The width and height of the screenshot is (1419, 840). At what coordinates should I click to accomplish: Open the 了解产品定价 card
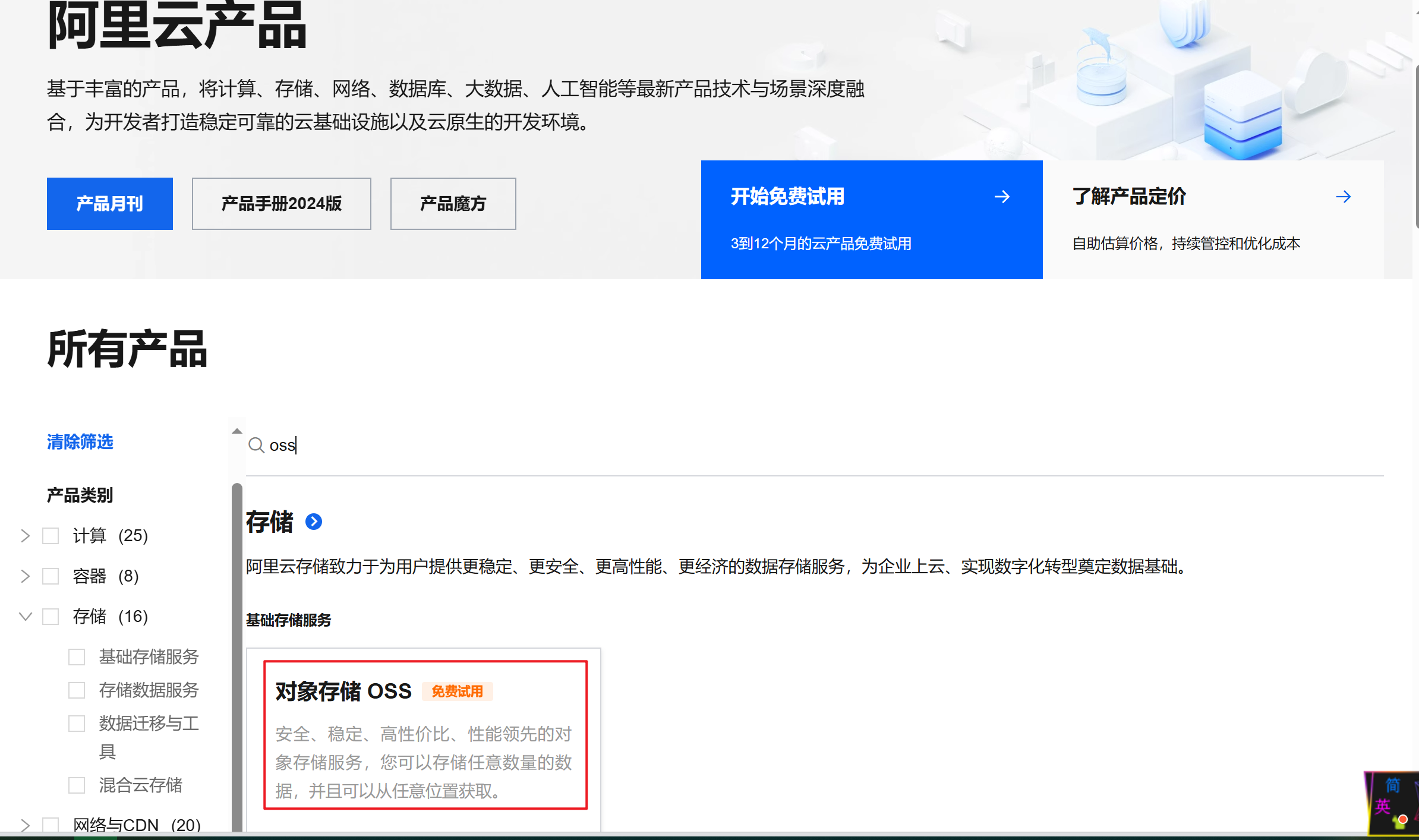[1213, 220]
